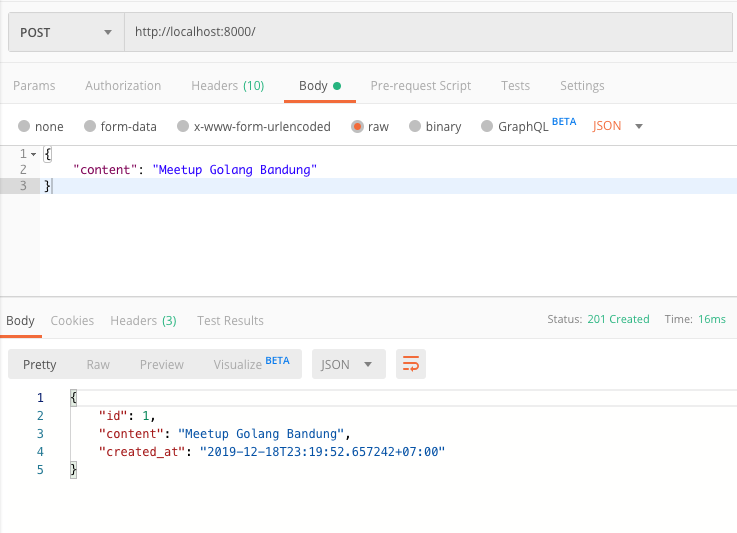Image resolution: width=737 pixels, height=533 pixels.
Task: Switch to the Params tab
Action: click(34, 86)
